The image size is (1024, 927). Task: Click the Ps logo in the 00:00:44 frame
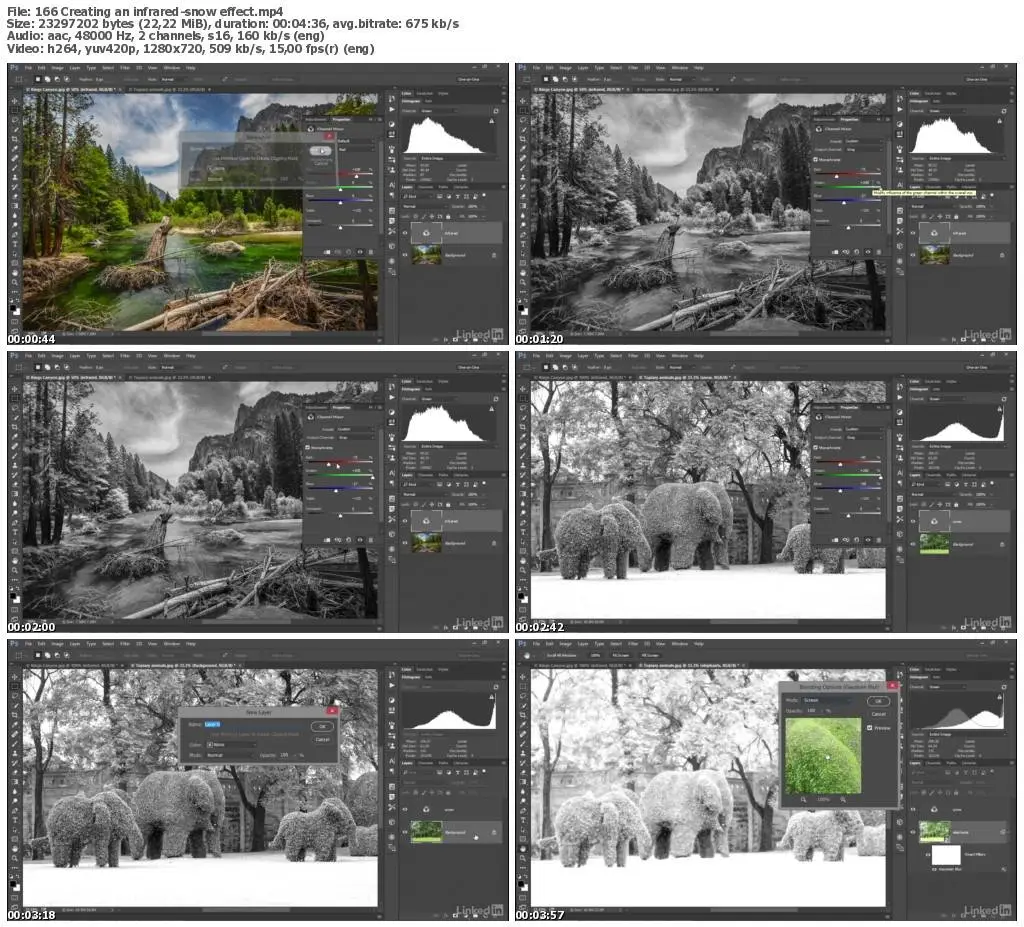pos(14,67)
